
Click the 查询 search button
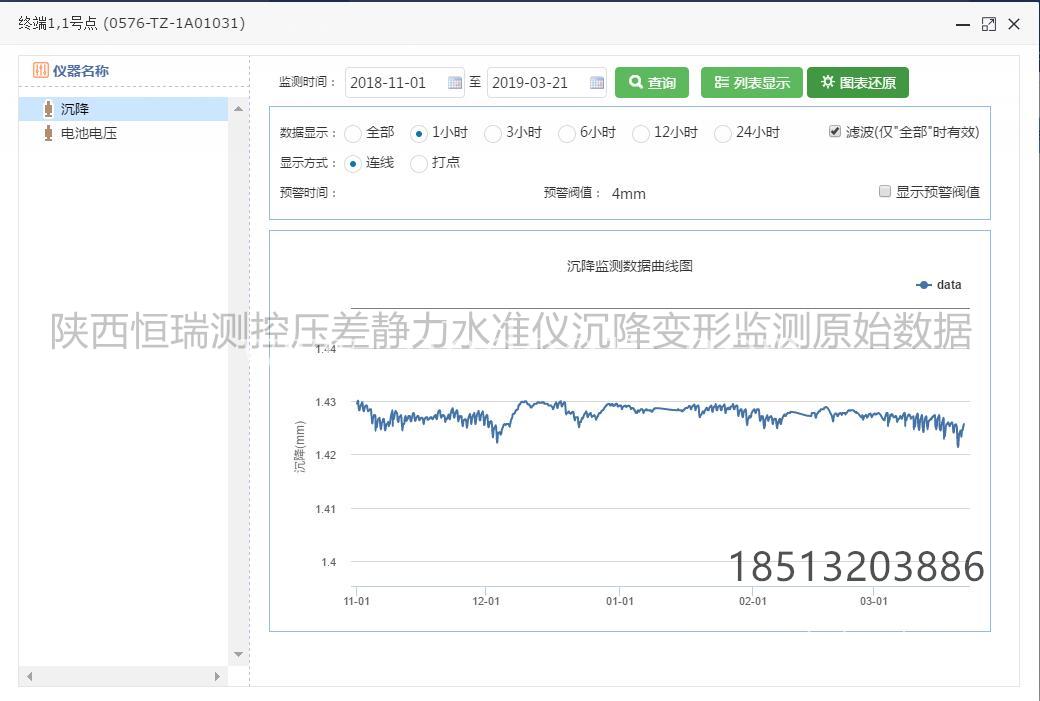point(652,83)
